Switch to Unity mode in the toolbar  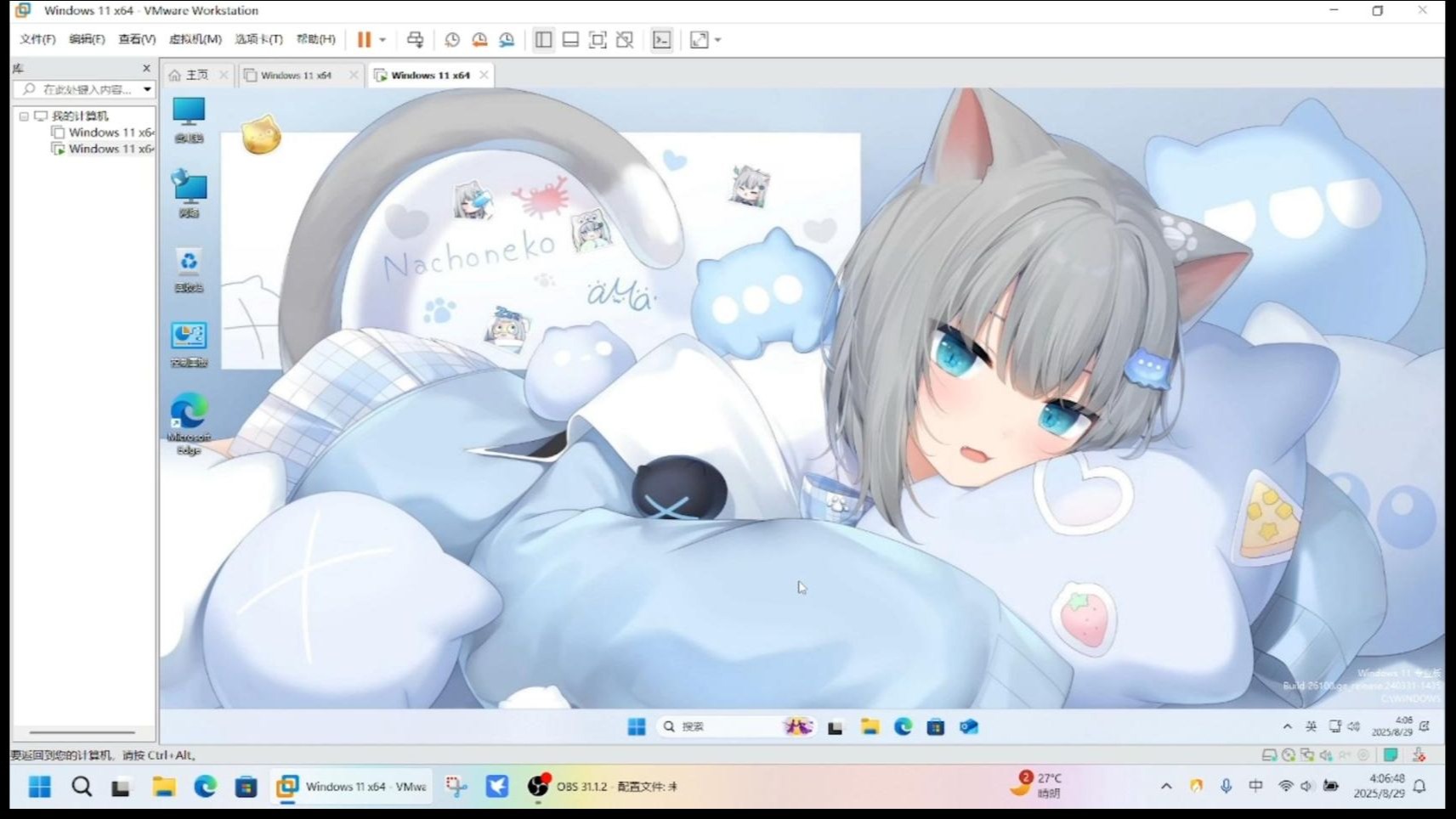(625, 40)
